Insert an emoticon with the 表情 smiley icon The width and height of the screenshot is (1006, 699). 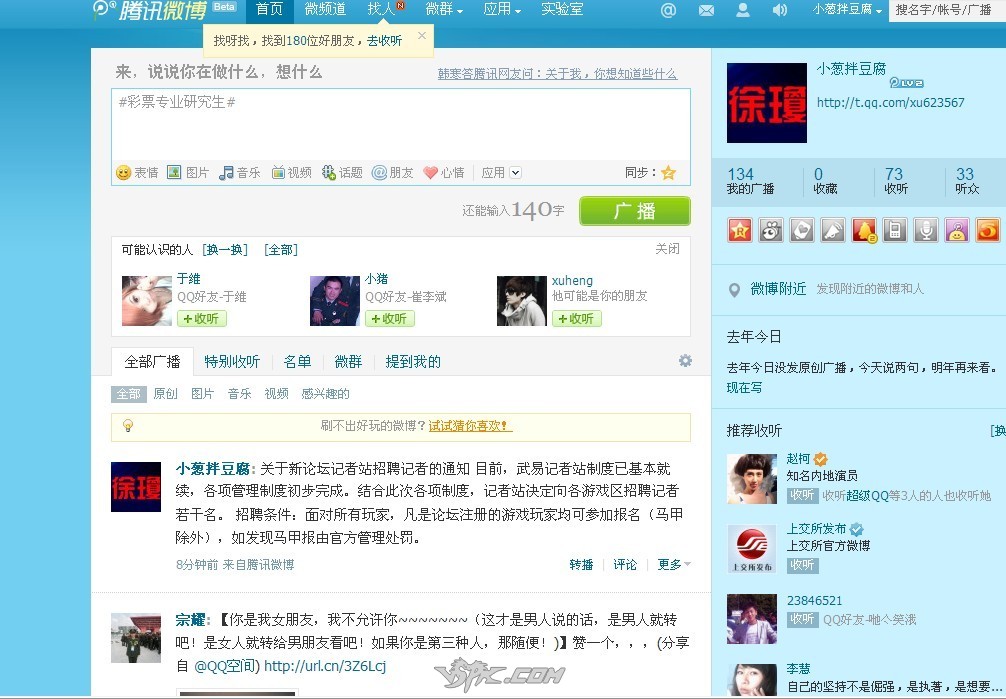pyautogui.click(x=123, y=173)
